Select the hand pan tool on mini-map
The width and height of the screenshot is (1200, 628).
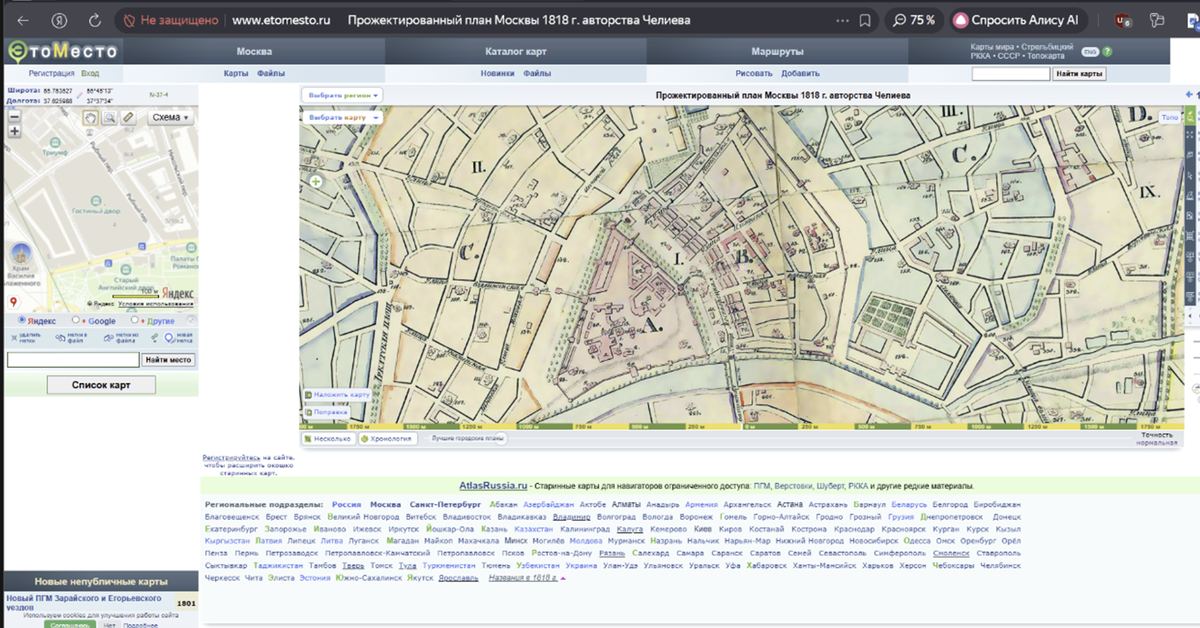click(91, 117)
